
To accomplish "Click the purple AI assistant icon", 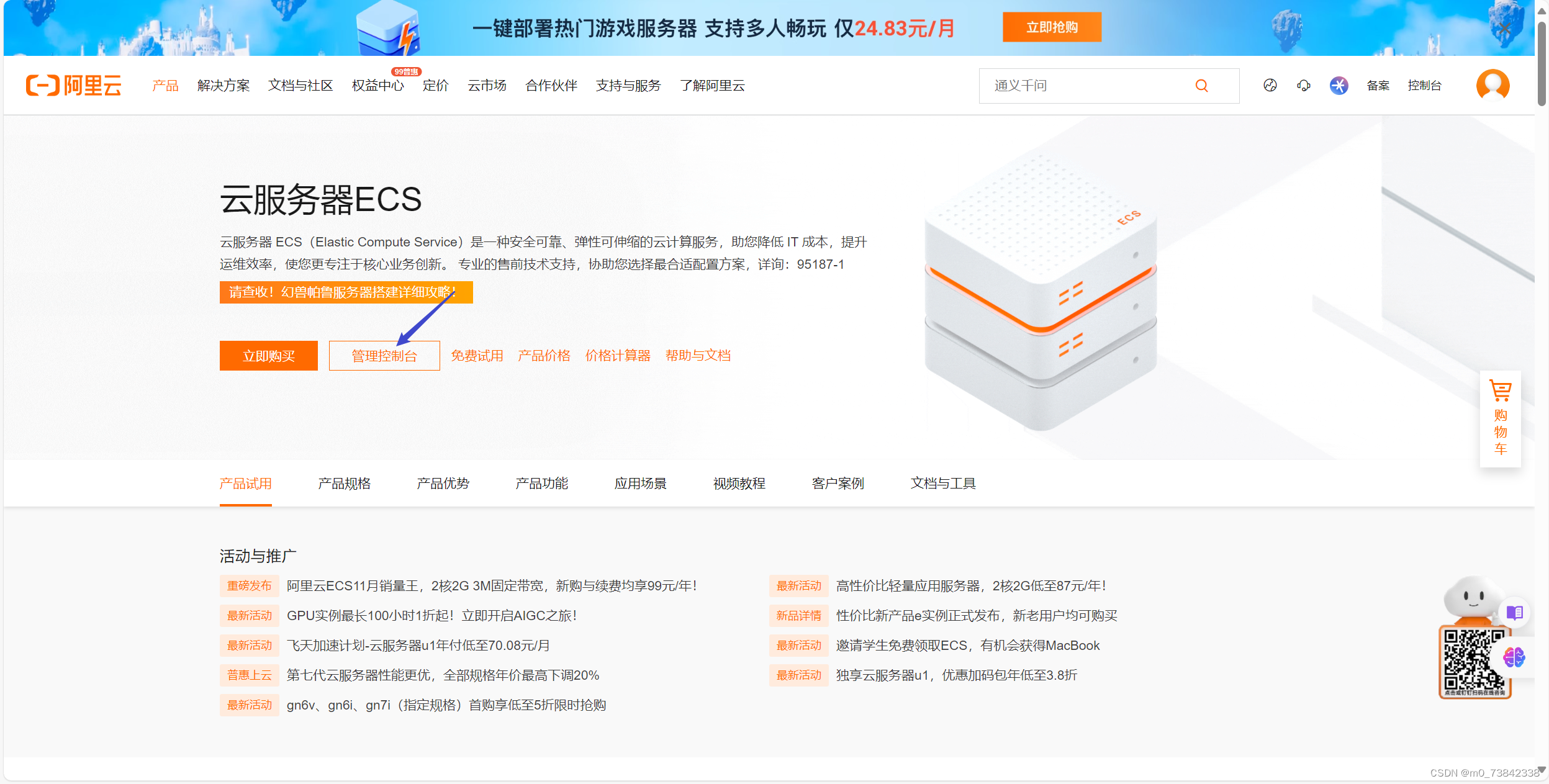I will coord(1339,86).
